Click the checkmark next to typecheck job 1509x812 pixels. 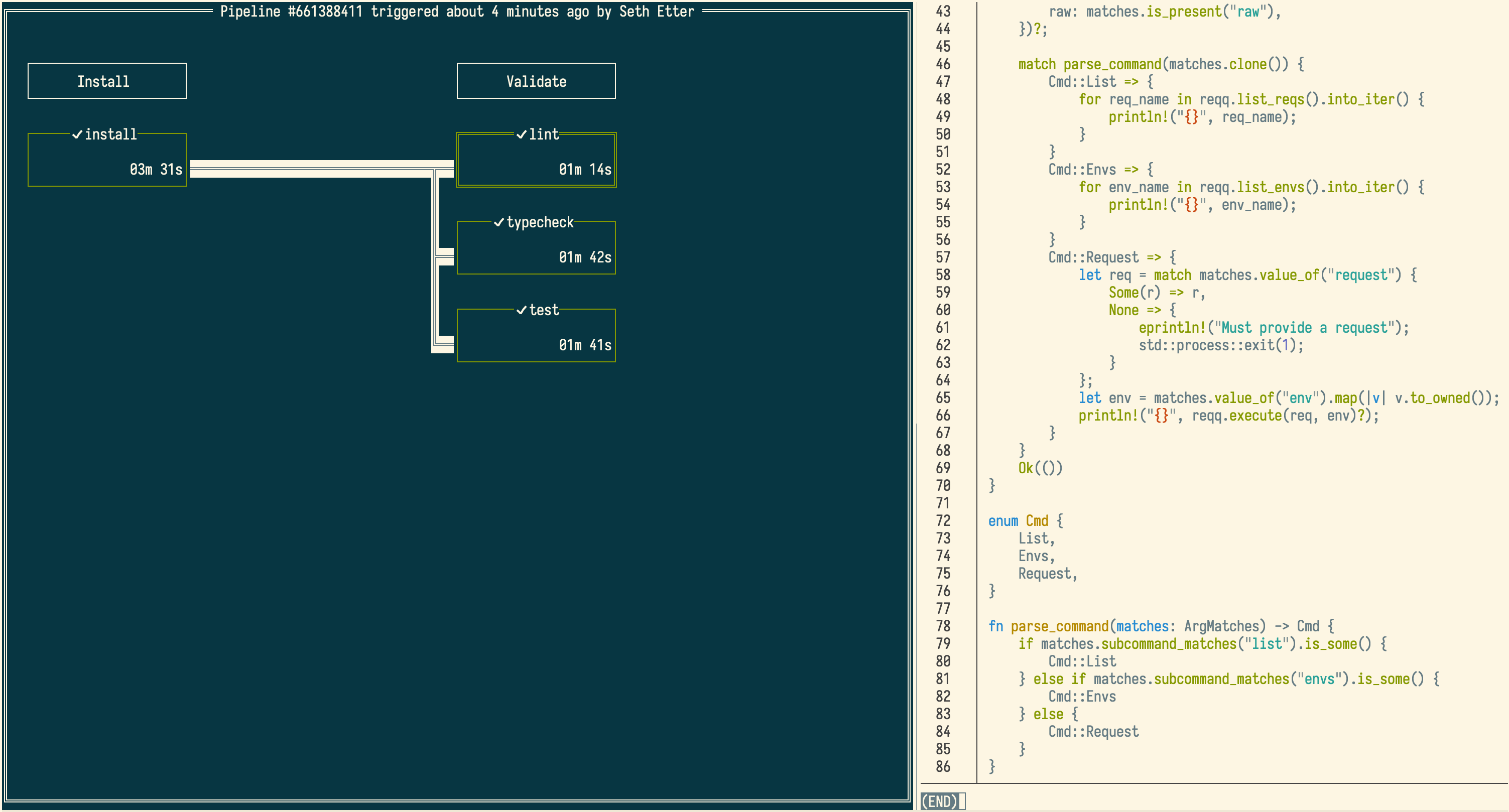498,222
